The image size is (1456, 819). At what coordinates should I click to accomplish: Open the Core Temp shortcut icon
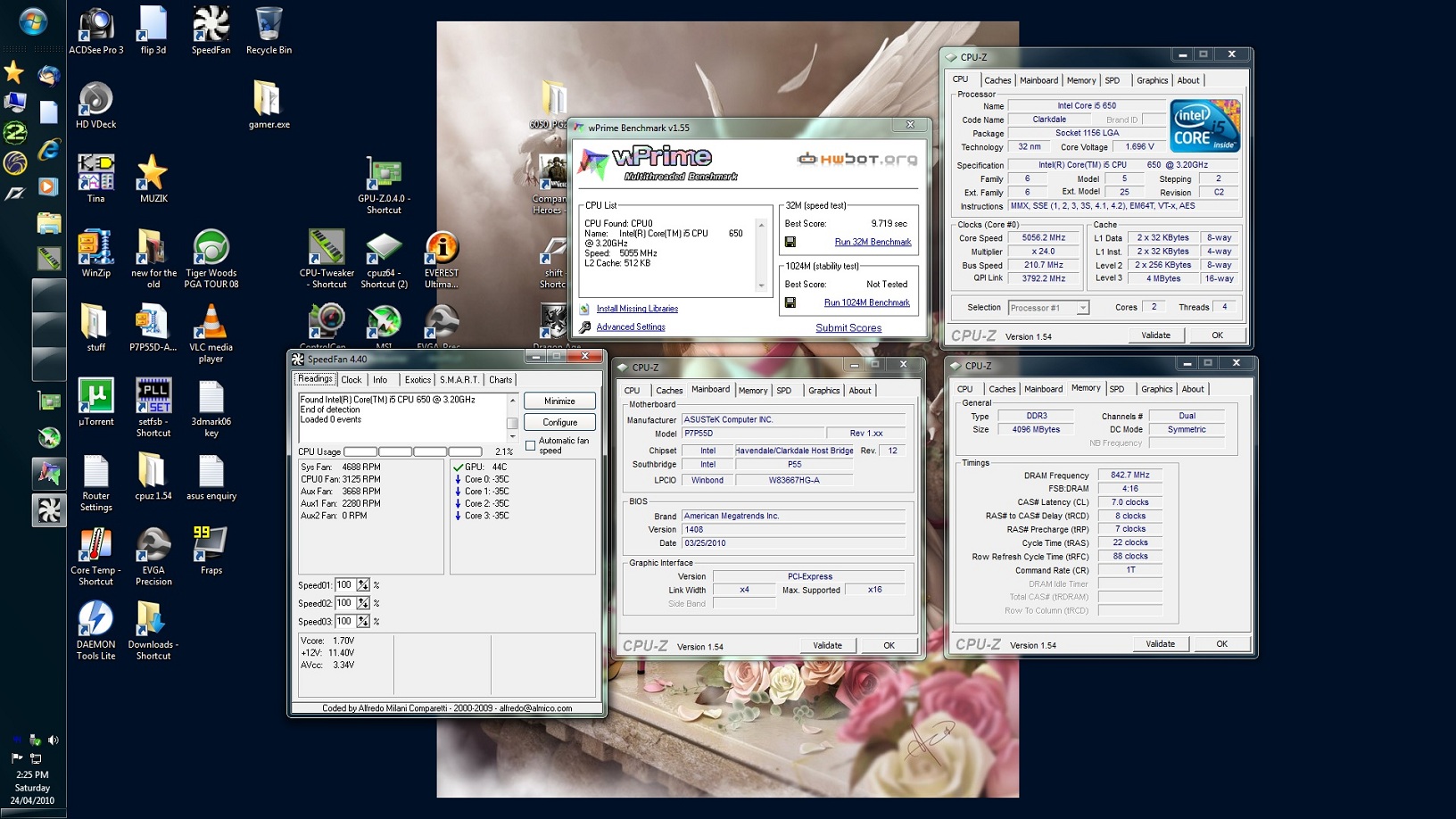tap(95, 544)
